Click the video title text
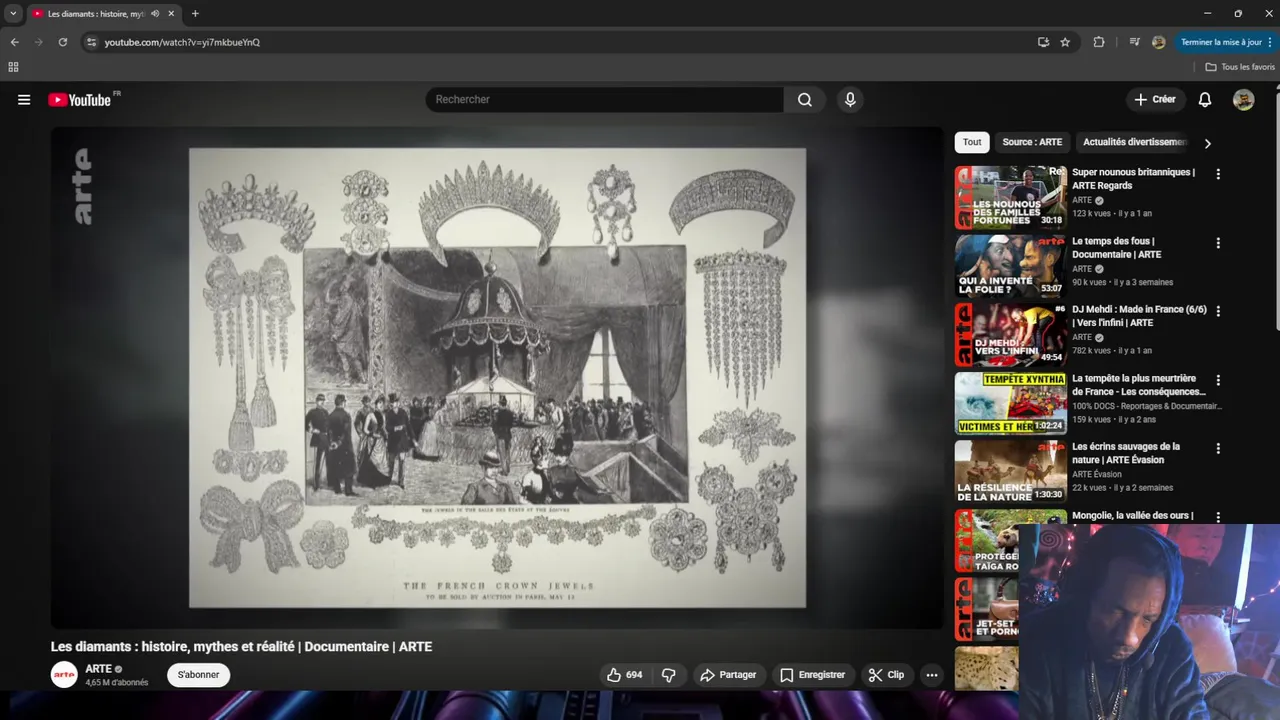Screen dimensions: 1280x720 pos(241,647)
